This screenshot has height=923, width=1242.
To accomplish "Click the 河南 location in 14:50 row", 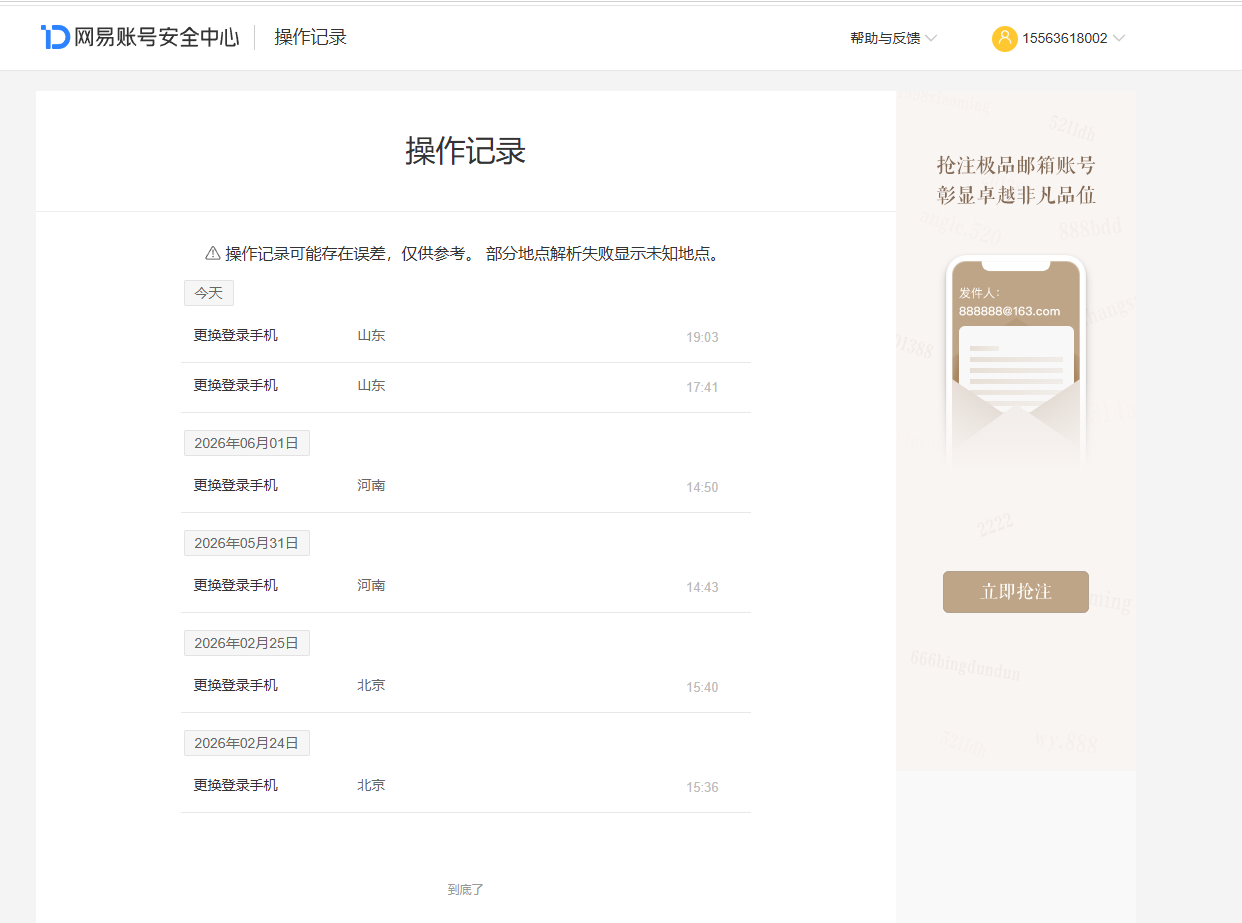I will (x=371, y=485).
